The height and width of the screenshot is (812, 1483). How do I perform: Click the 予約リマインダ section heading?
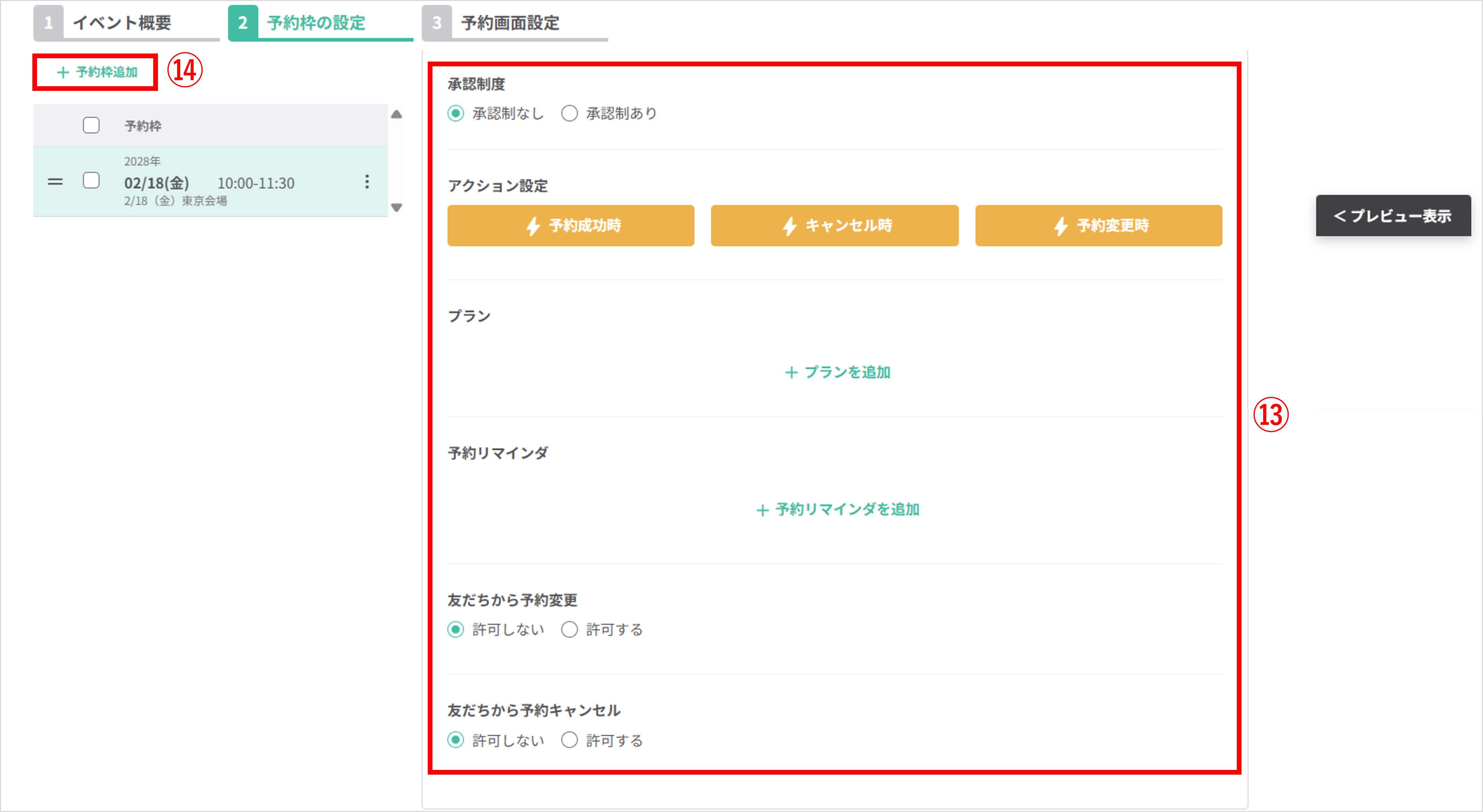[497, 453]
